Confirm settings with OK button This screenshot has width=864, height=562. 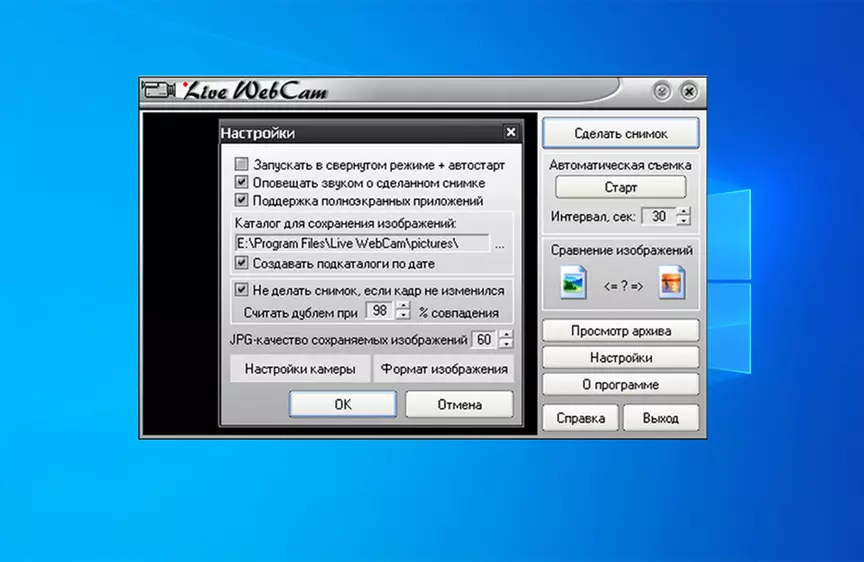(x=343, y=404)
